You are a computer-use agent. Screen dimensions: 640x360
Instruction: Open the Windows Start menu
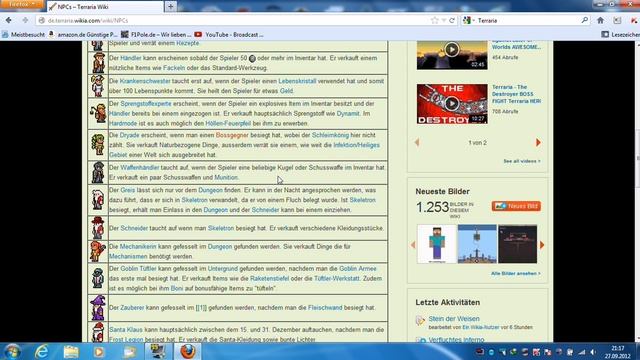[x=12, y=351]
